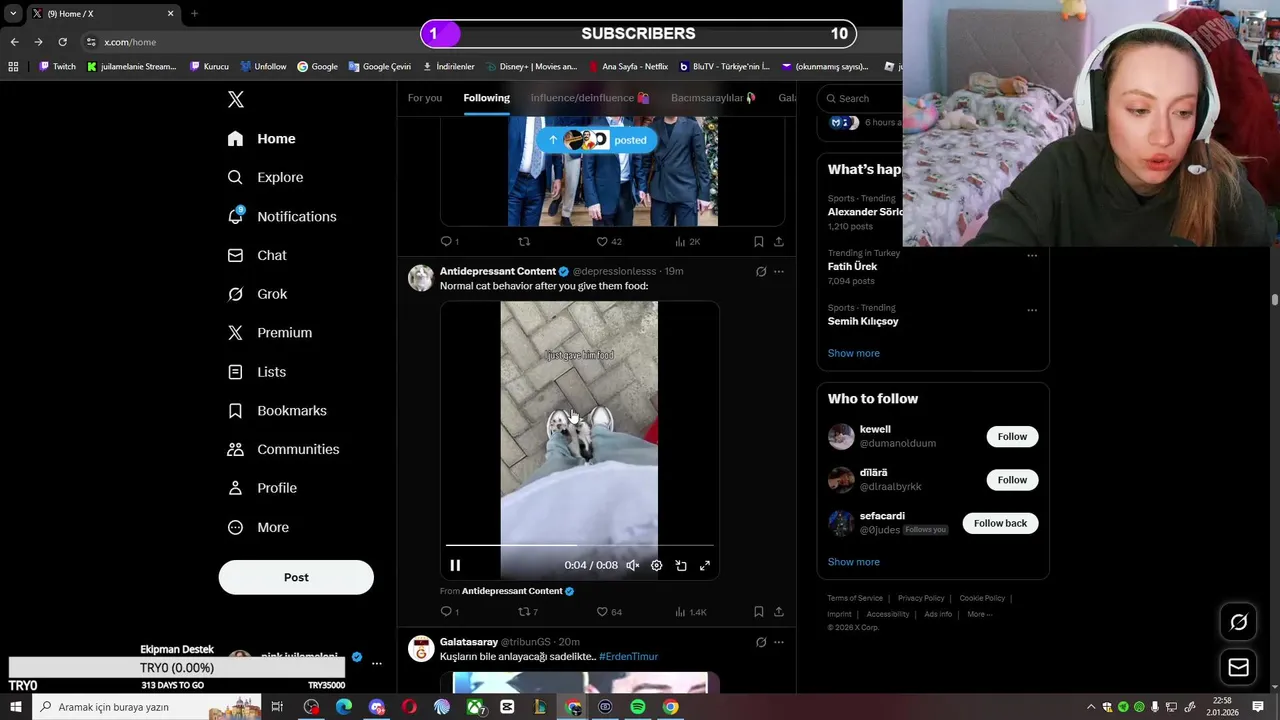Open the Fatih Ürek trending topic
The image size is (1280, 720).
[852, 267]
